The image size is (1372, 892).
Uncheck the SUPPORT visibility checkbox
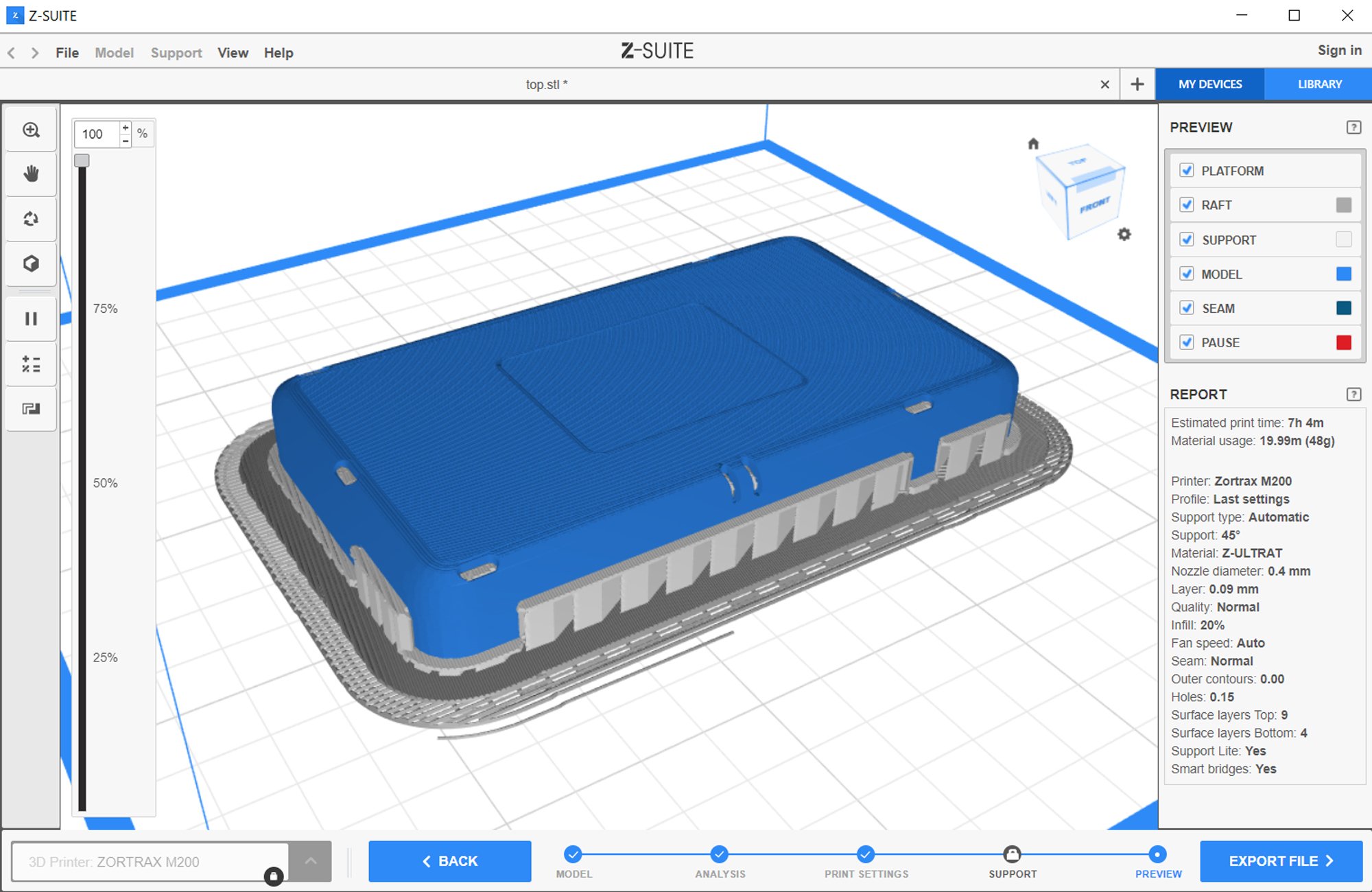coord(1187,239)
